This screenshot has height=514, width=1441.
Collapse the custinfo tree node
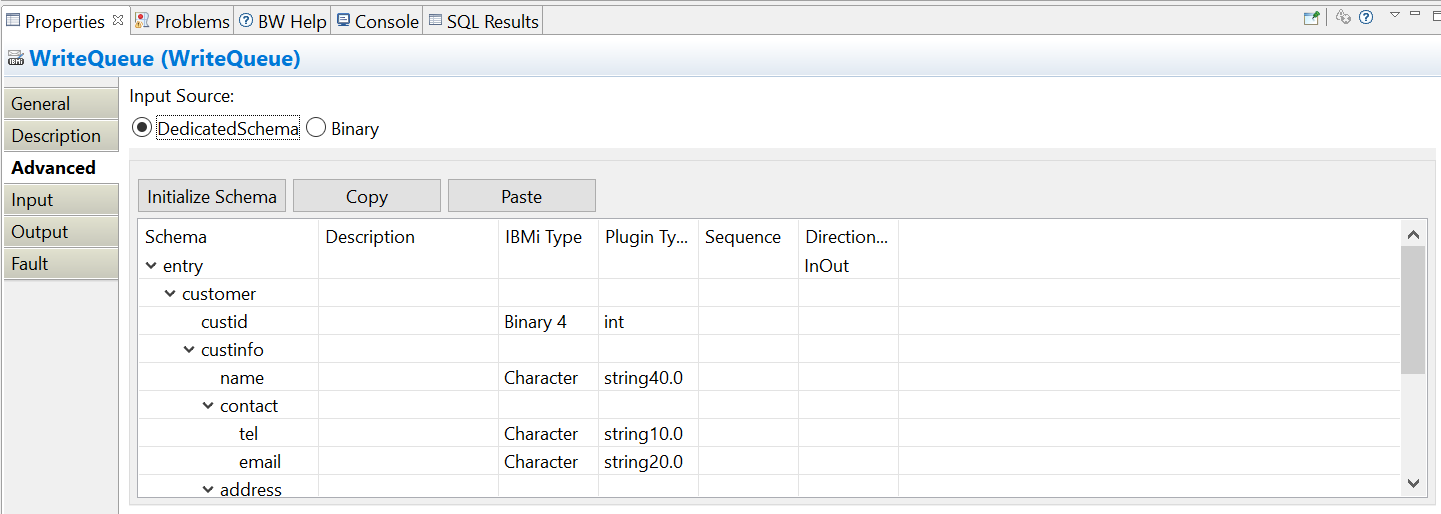click(x=189, y=350)
